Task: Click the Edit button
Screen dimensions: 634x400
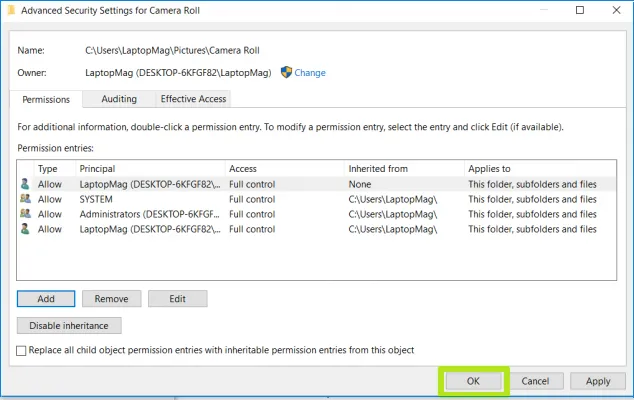Action: pyautogui.click(x=178, y=299)
